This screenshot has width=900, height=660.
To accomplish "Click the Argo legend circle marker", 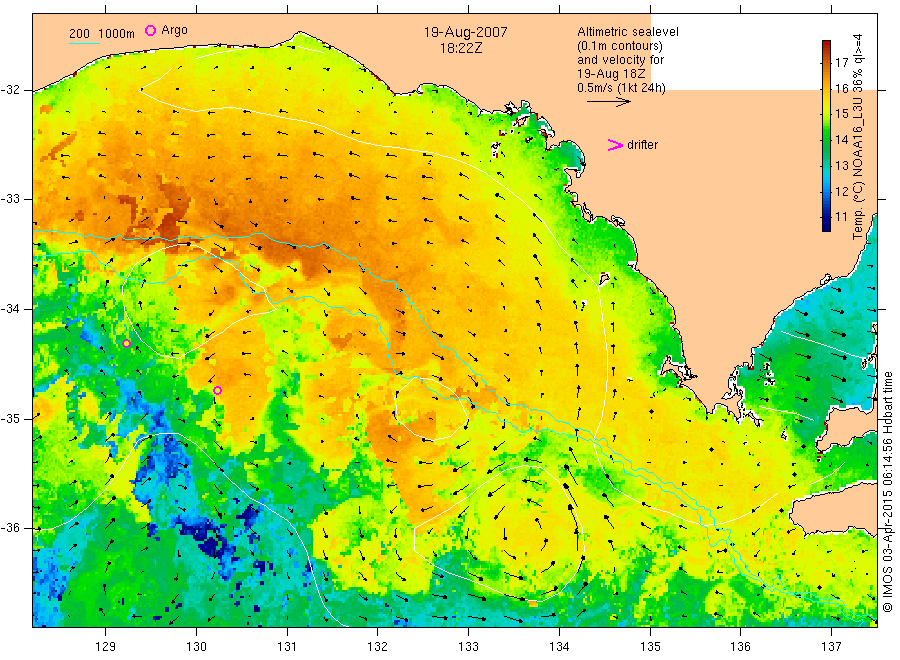I will [150, 30].
